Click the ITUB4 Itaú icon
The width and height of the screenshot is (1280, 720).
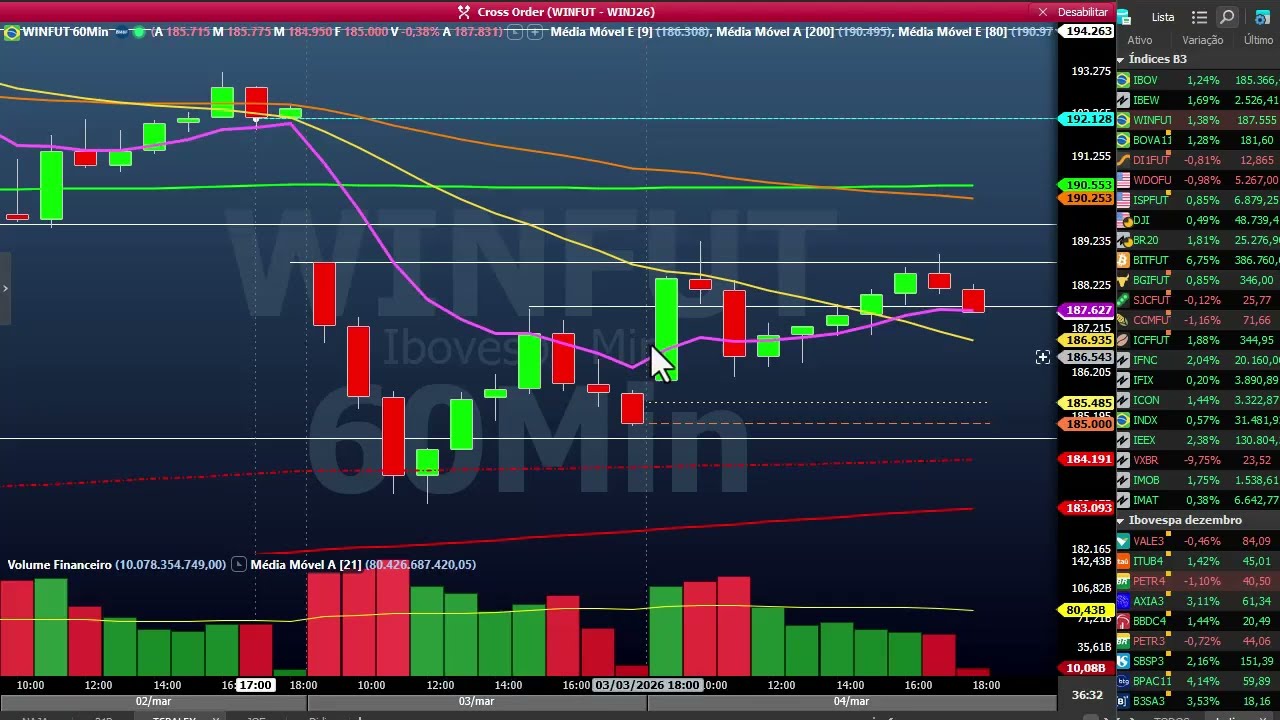click(x=1123, y=561)
